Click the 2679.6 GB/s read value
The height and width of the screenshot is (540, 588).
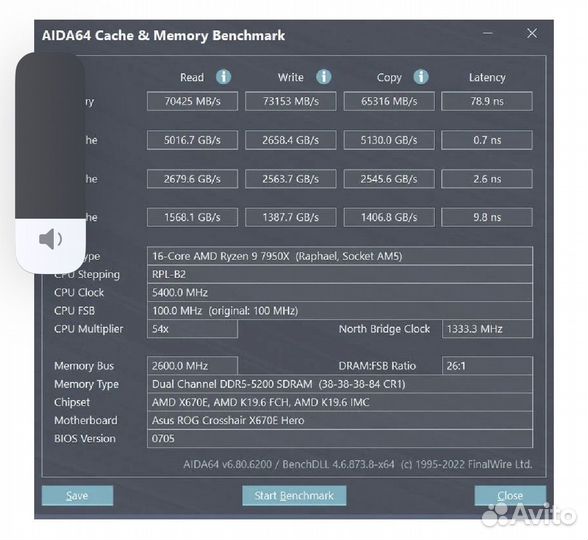point(192,179)
